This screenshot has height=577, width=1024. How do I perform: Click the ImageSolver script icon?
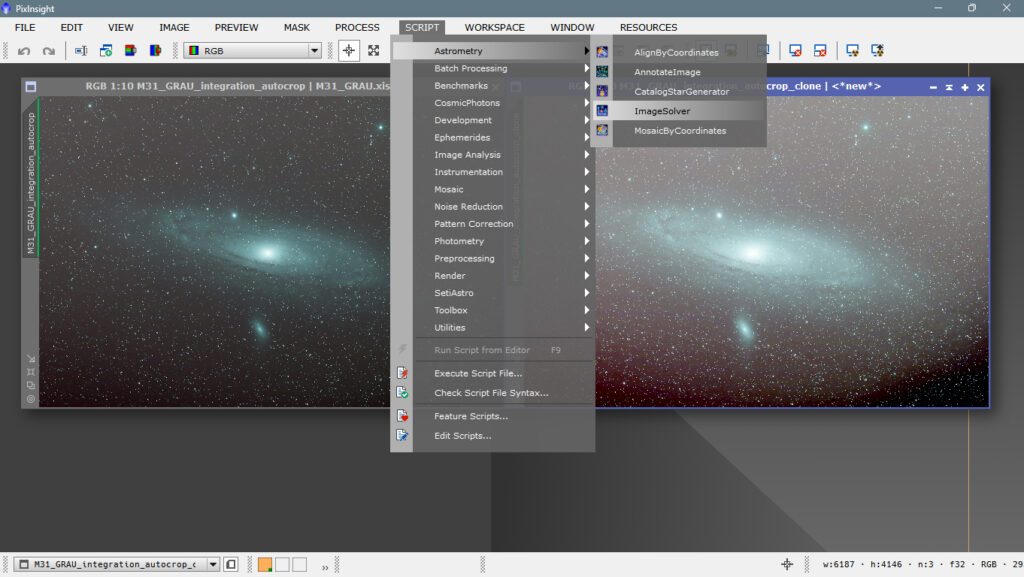(602, 111)
